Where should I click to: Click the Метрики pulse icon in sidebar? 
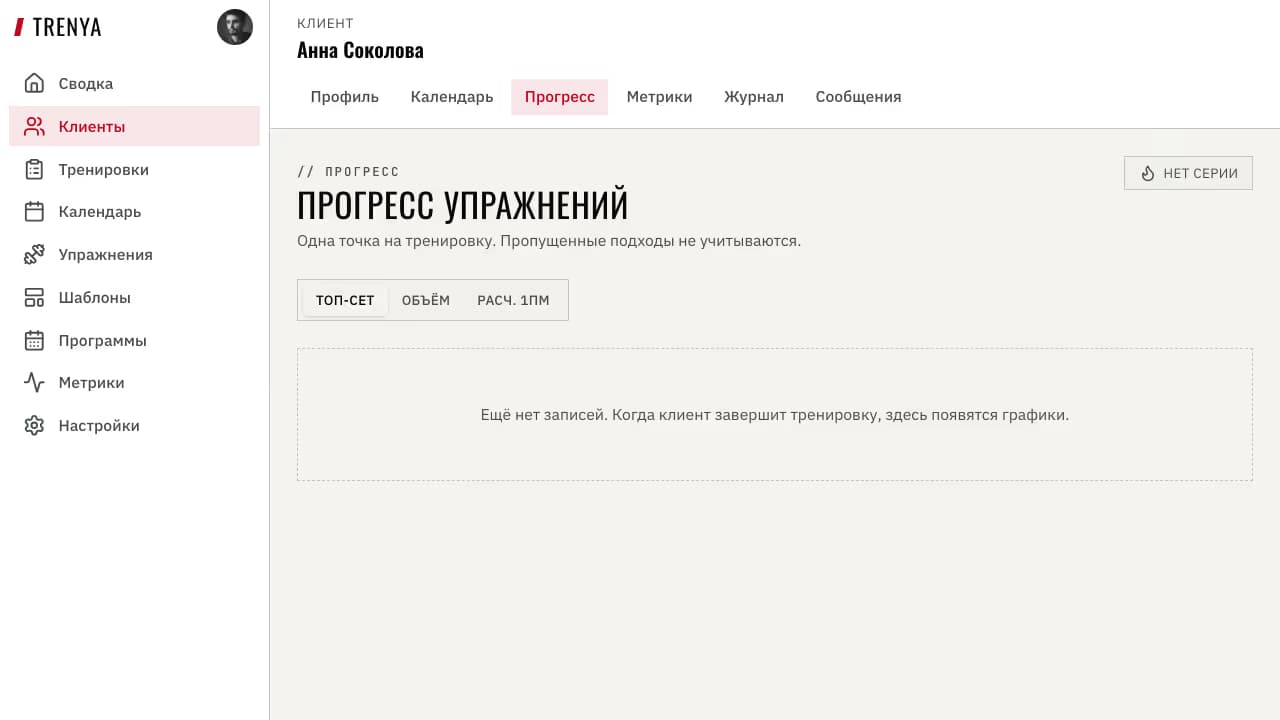pyautogui.click(x=34, y=382)
